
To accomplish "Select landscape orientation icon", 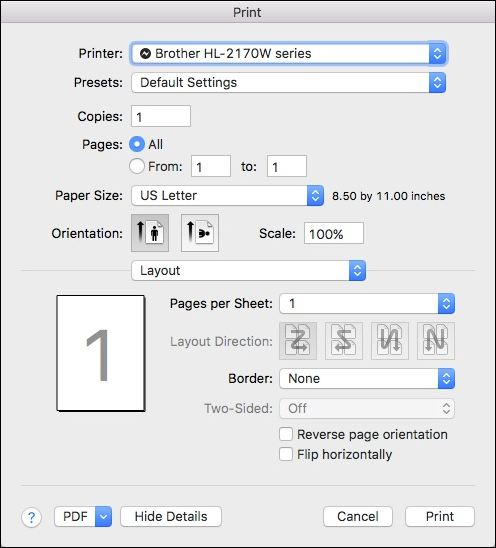I will 200,233.
